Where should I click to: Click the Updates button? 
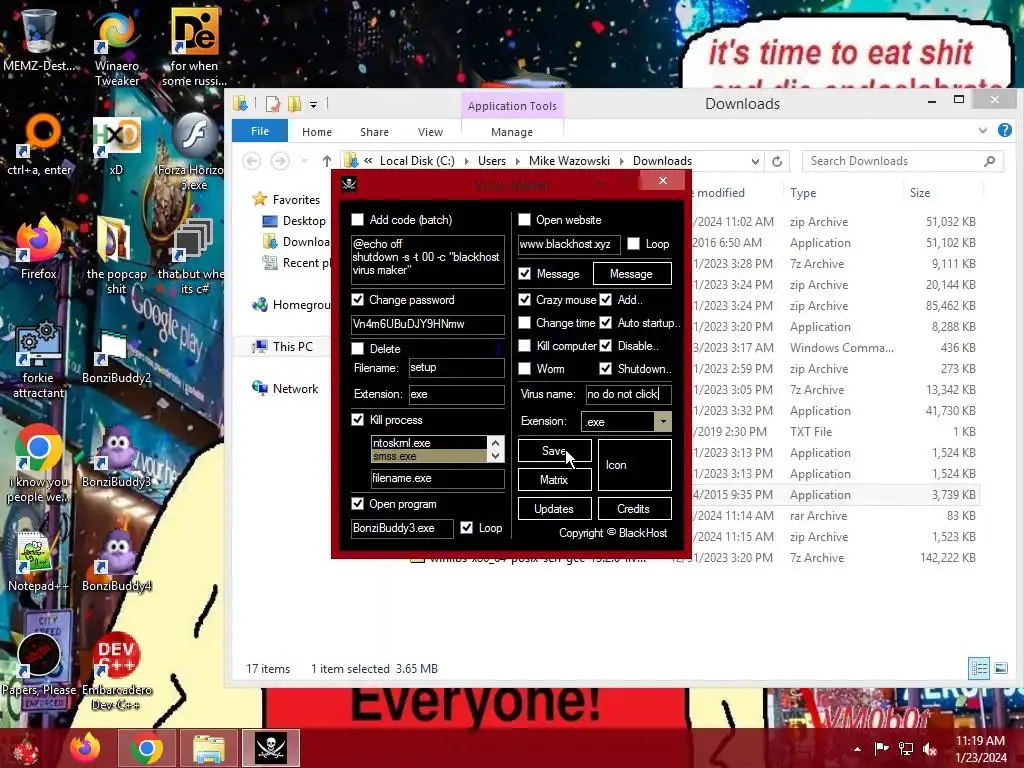[x=554, y=509]
